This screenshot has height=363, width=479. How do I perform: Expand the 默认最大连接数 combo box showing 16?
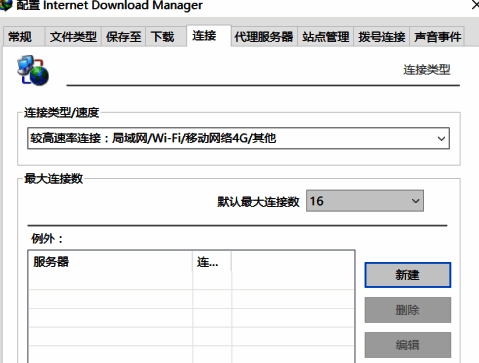tap(365, 201)
